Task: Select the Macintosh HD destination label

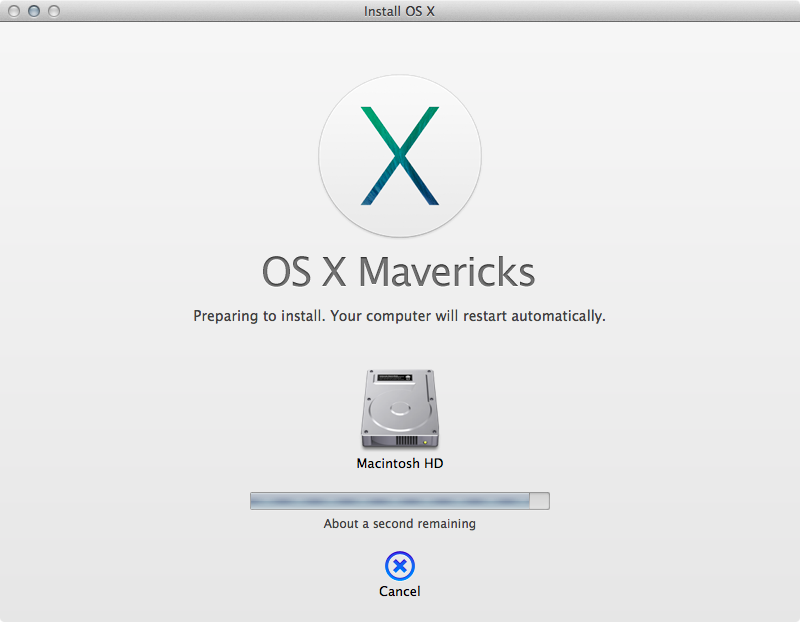Action: (x=400, y=463)
